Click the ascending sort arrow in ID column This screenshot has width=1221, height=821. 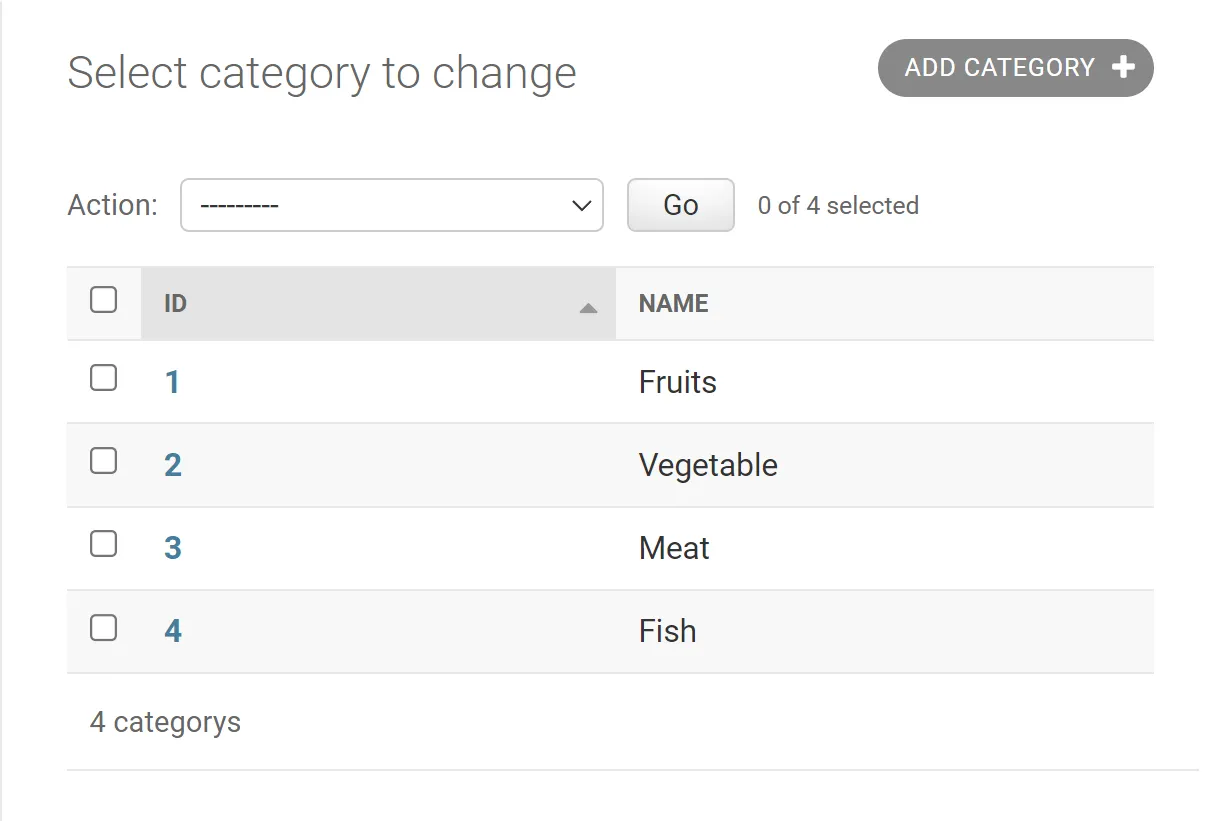(x=588, y=308)
